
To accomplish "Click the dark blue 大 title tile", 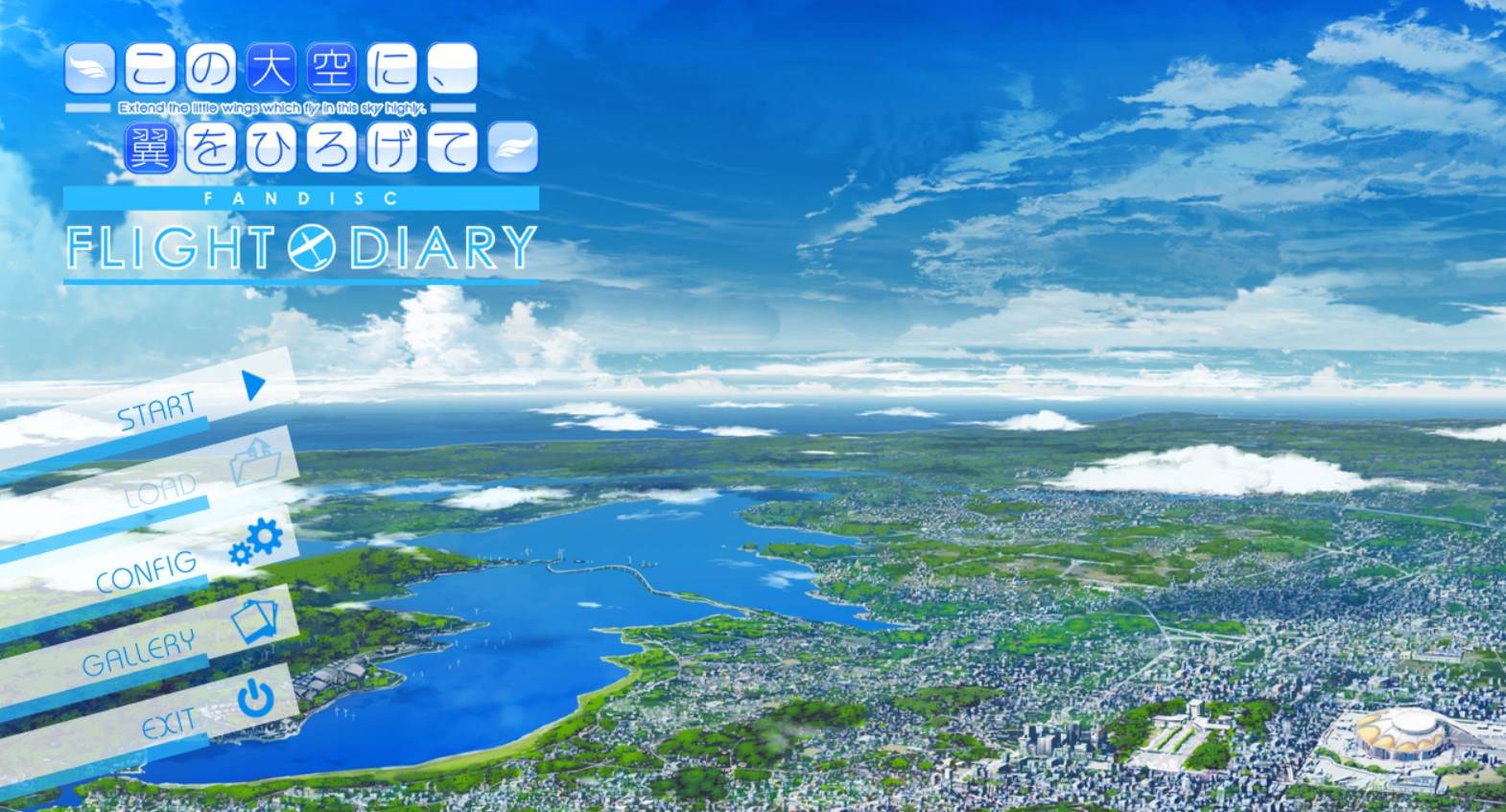I will (x=271, y=70).
